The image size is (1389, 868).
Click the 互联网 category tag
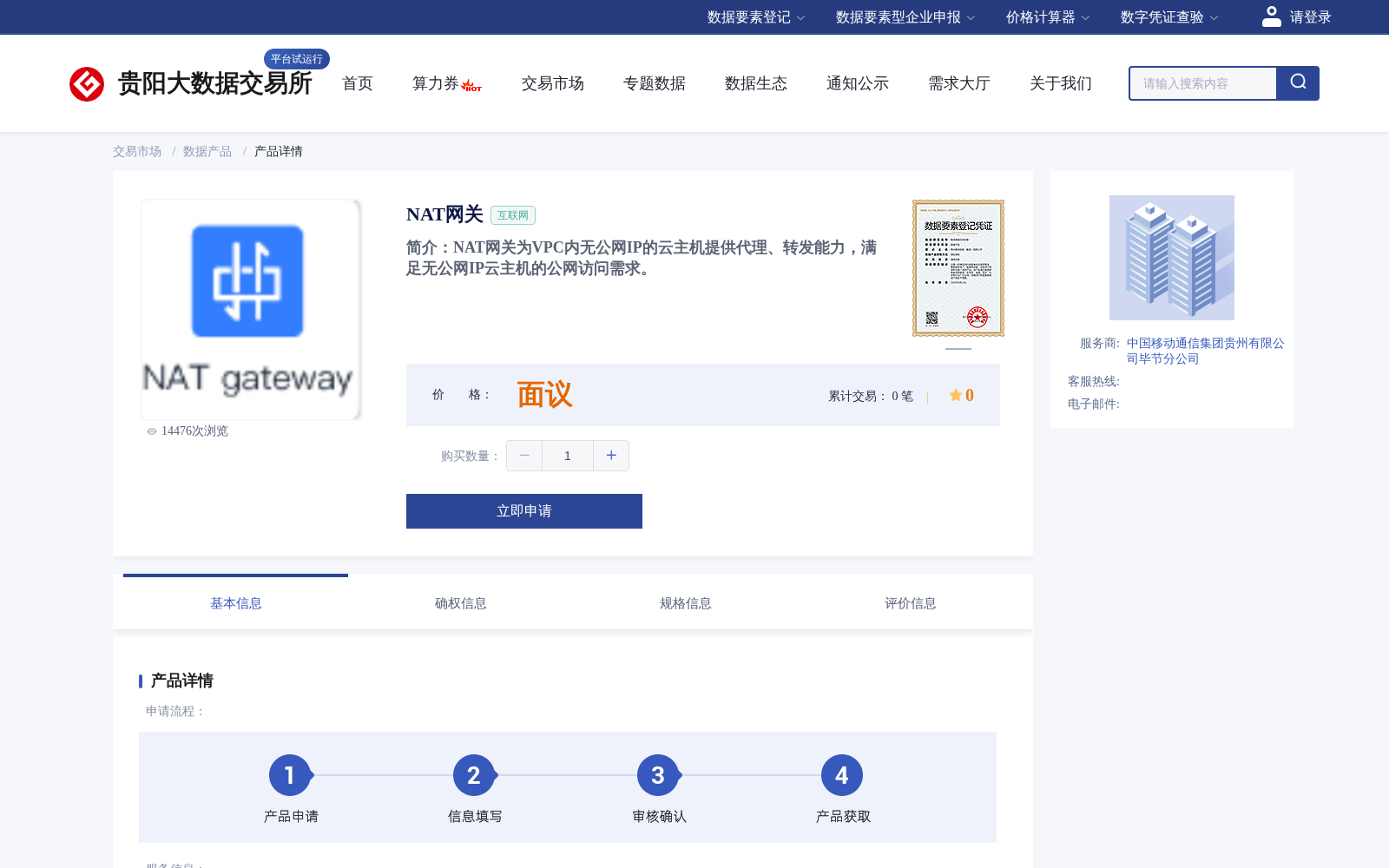(x=513, y=215)
